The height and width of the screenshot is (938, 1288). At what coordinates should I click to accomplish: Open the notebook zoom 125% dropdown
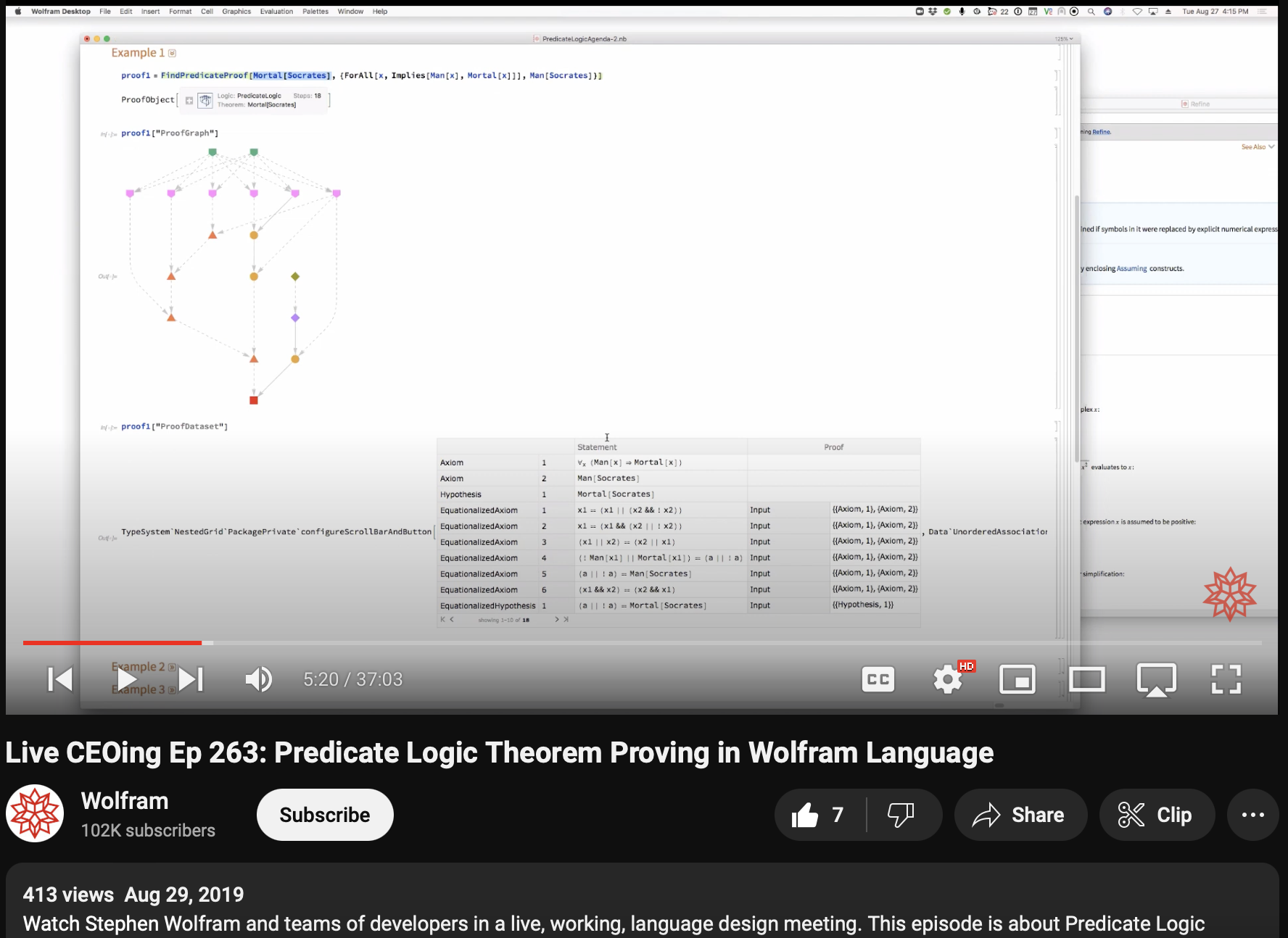point(1064,39)
